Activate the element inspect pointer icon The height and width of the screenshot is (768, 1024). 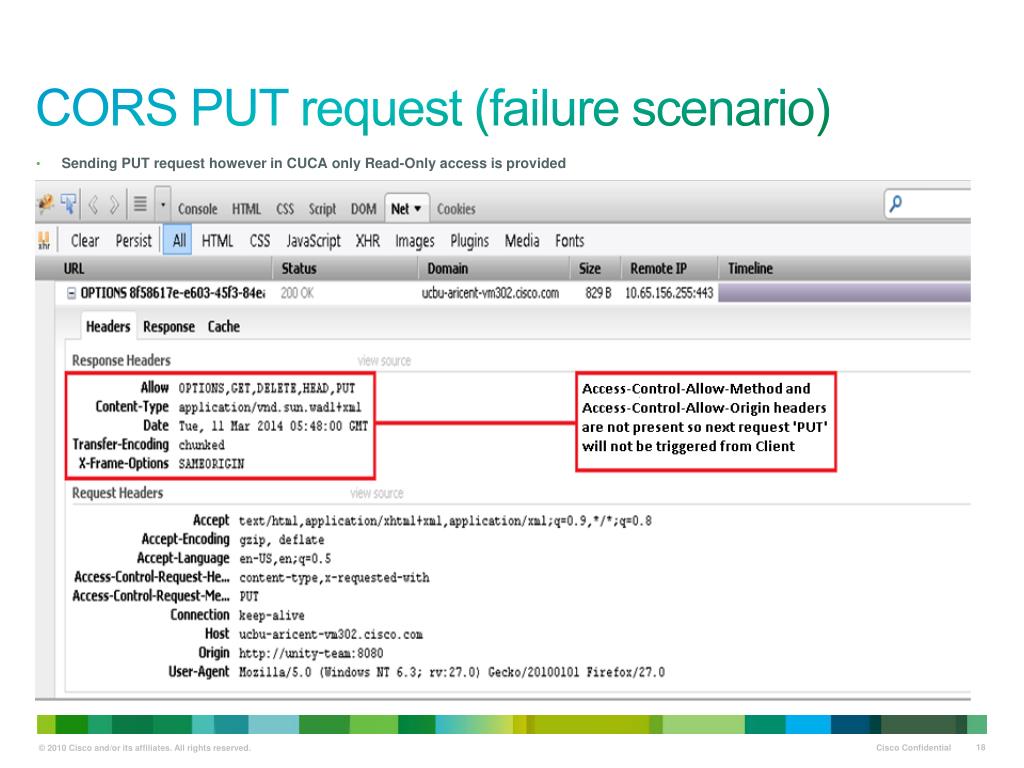(x=68, y=204)
